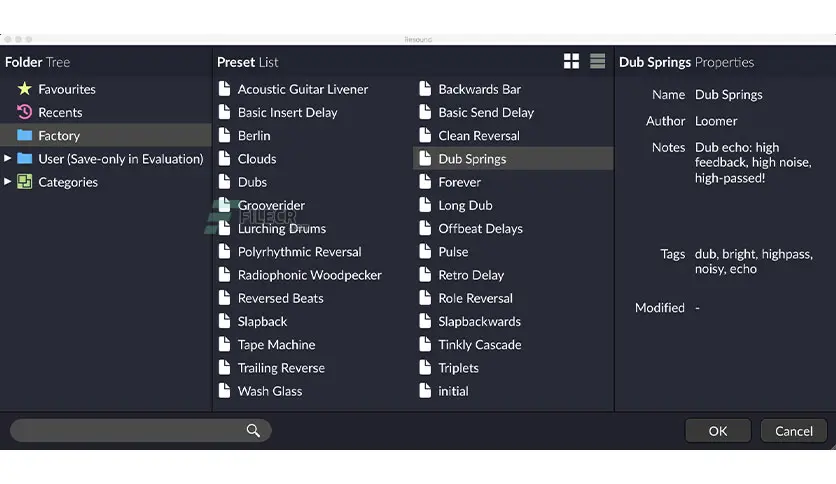This screenshot has width=836, height=484.
Task: Click the Categories grid icon
Action: [x=25, y=182]
